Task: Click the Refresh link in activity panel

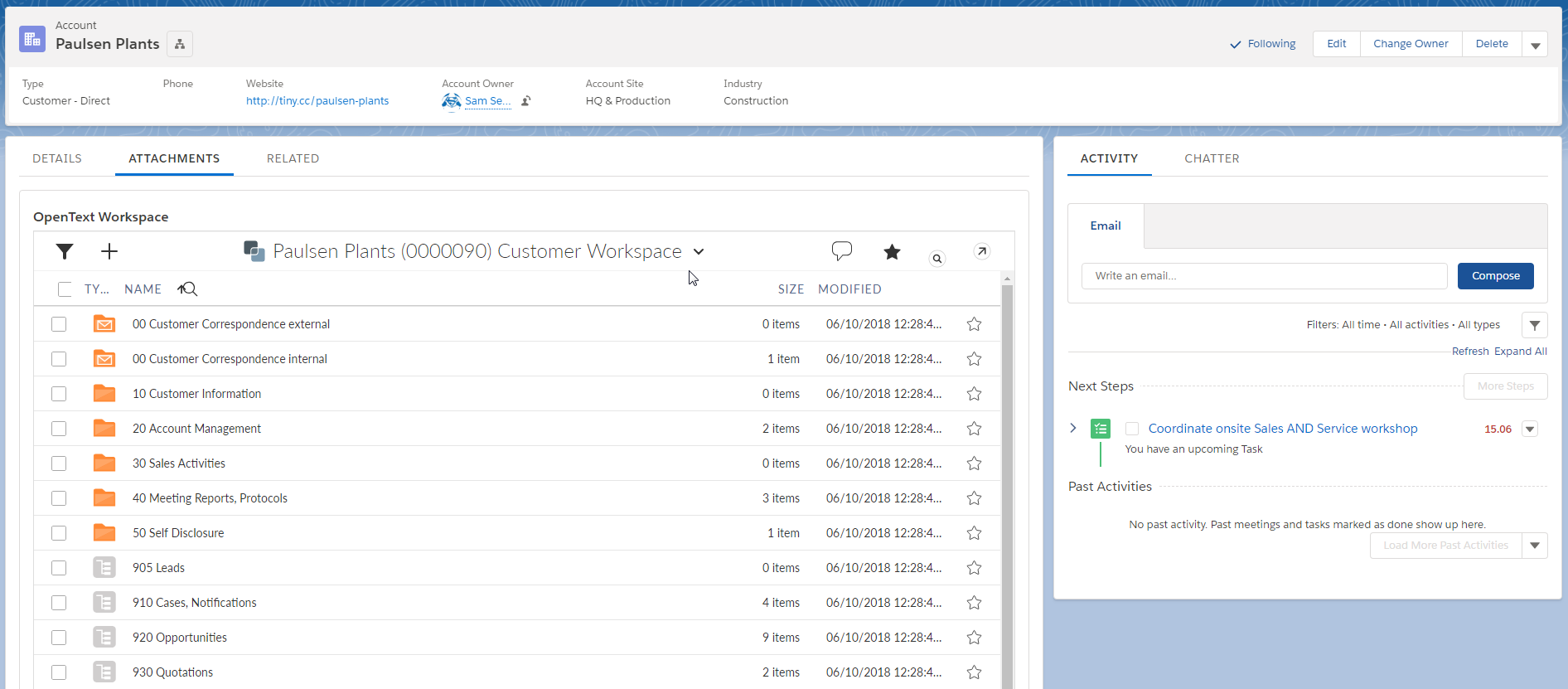Action: pos(1470,352)
